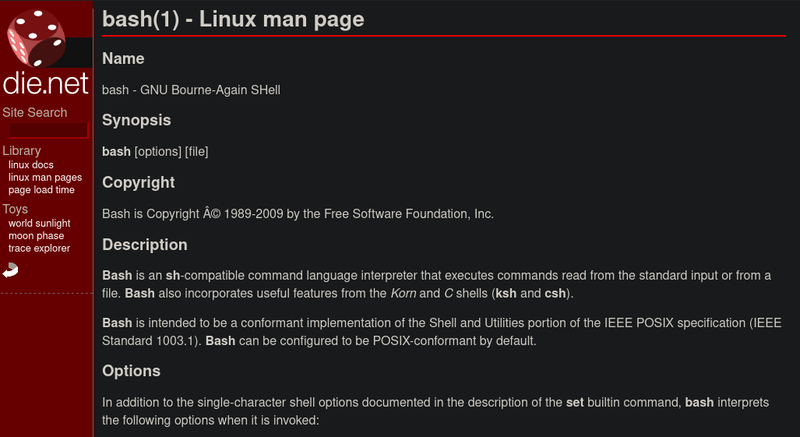The image size is (800, 437).
Task: Click the Synopsis section heading
Action: pyautogui.click(x=137, y=120)
